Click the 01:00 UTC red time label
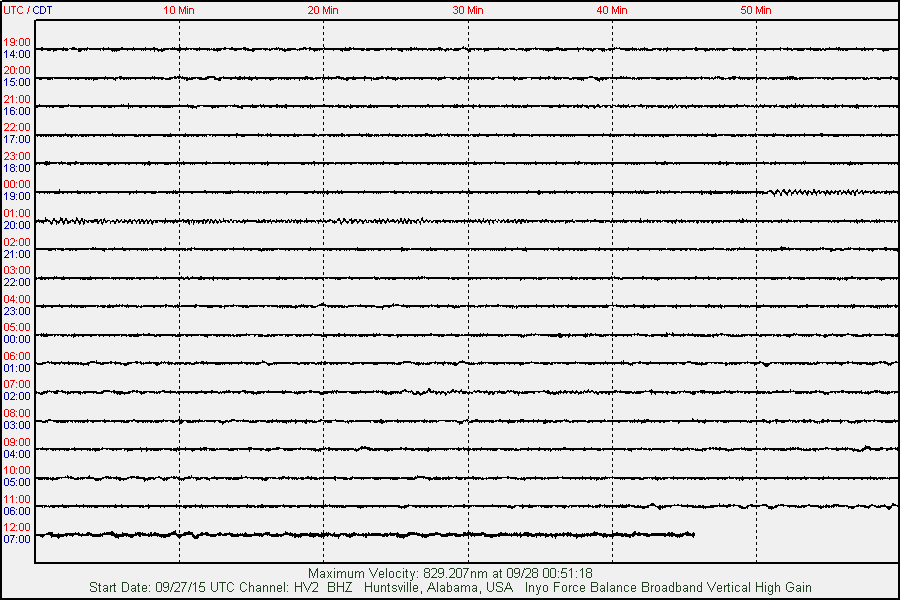 (x=17, y=213)
